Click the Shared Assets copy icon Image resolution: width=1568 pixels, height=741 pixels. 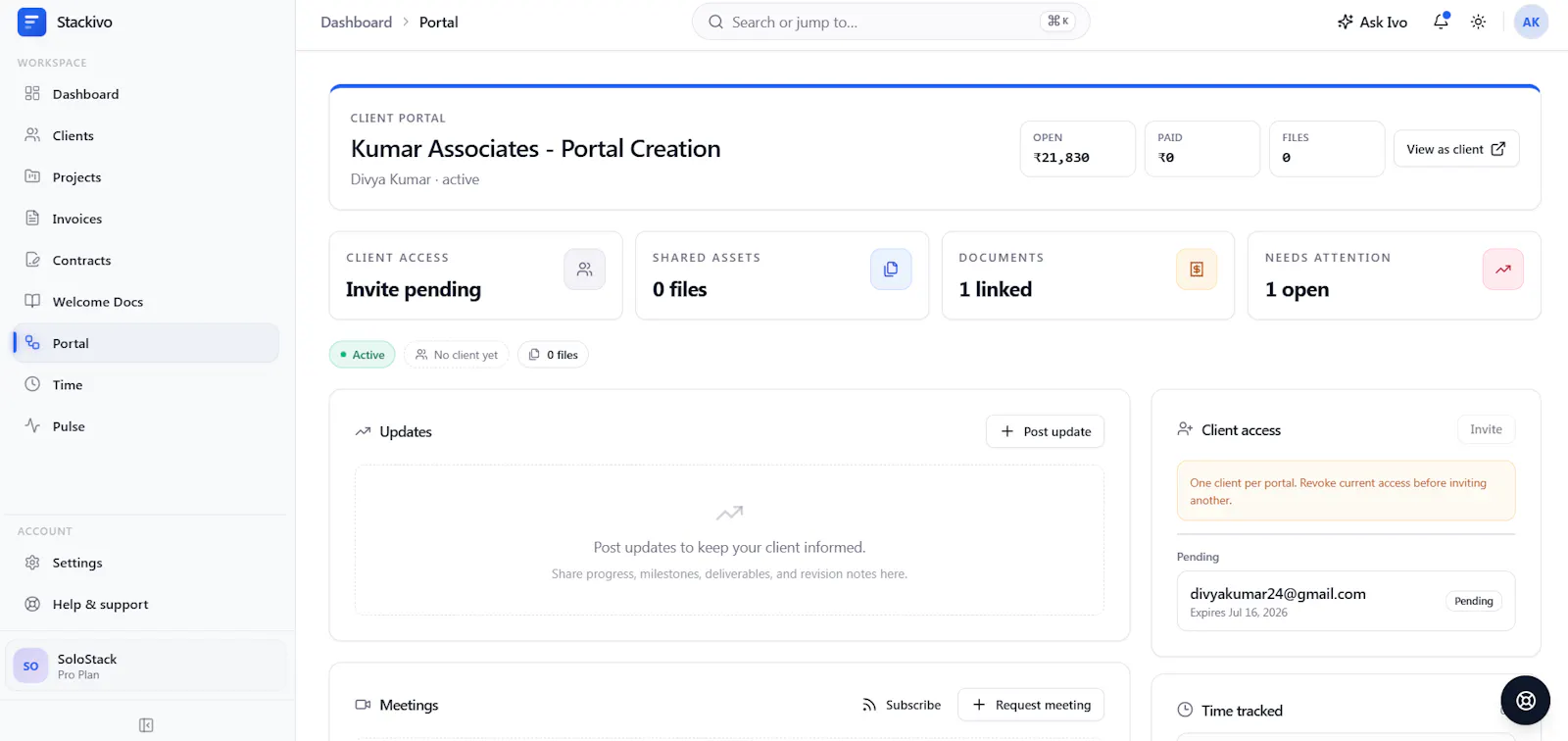891,270
